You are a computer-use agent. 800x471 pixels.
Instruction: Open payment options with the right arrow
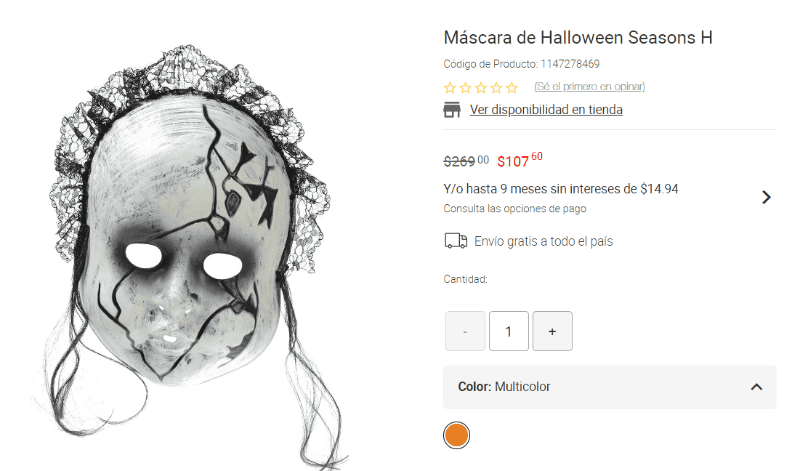coord(766,197)
